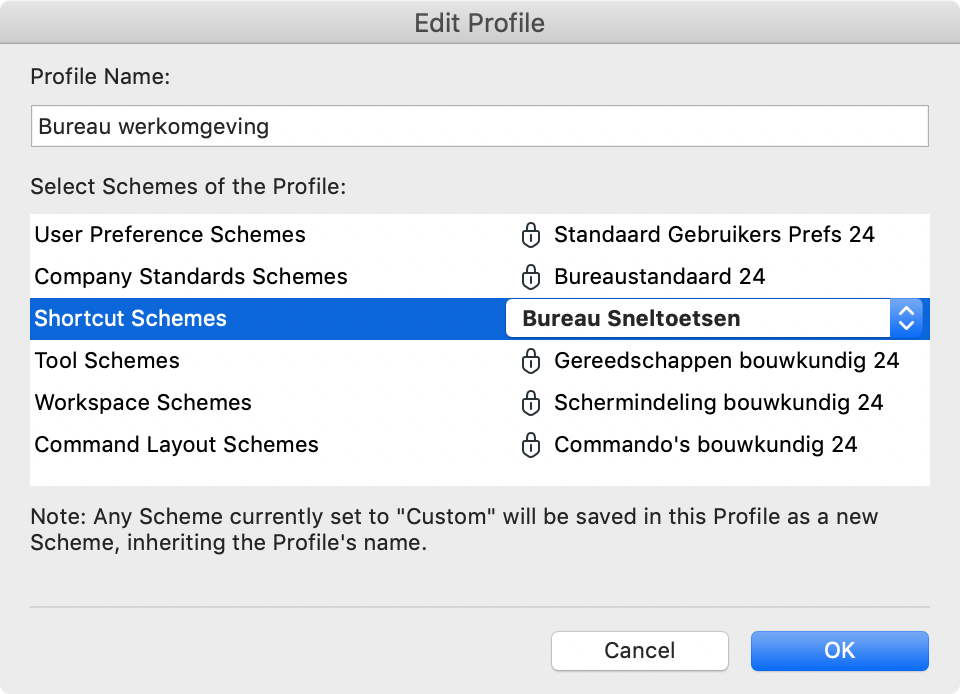The width and height of the screenshot is (960, 694).
Task: Click the Profile Name text field
Action: coord(480,126)
